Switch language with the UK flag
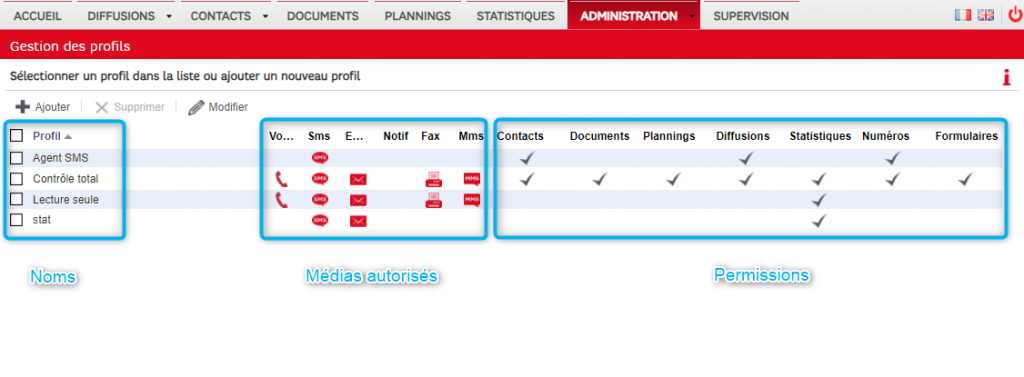 985,15
